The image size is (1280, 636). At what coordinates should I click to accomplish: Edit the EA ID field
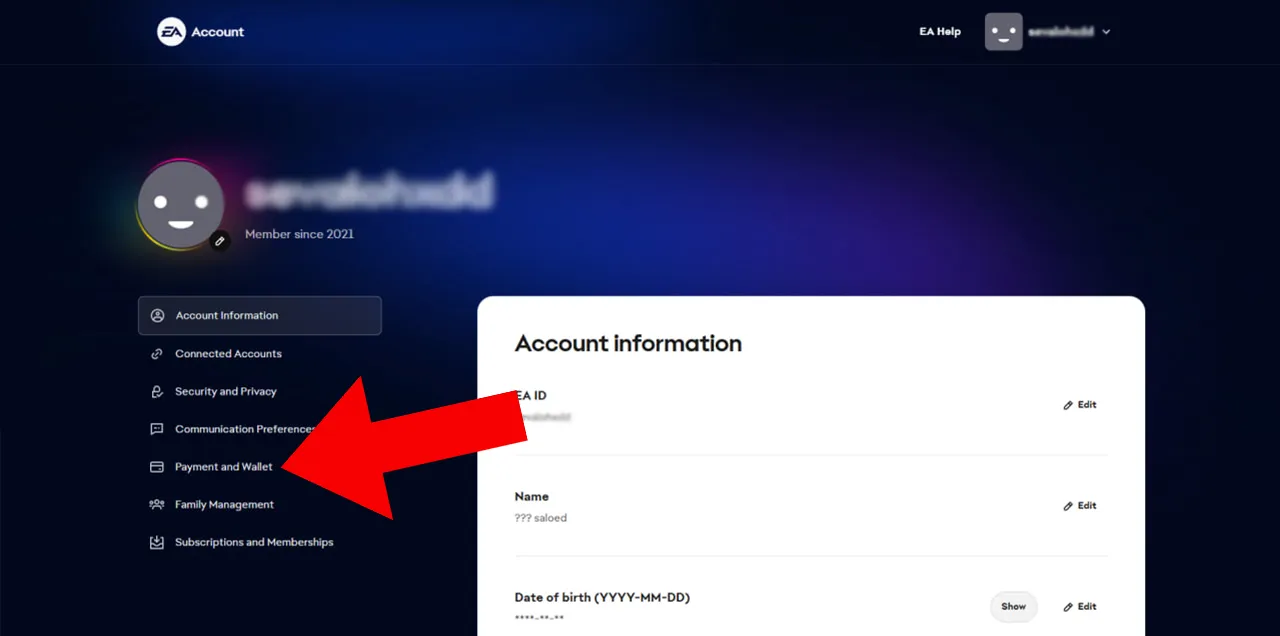[x=1080, y=405]
